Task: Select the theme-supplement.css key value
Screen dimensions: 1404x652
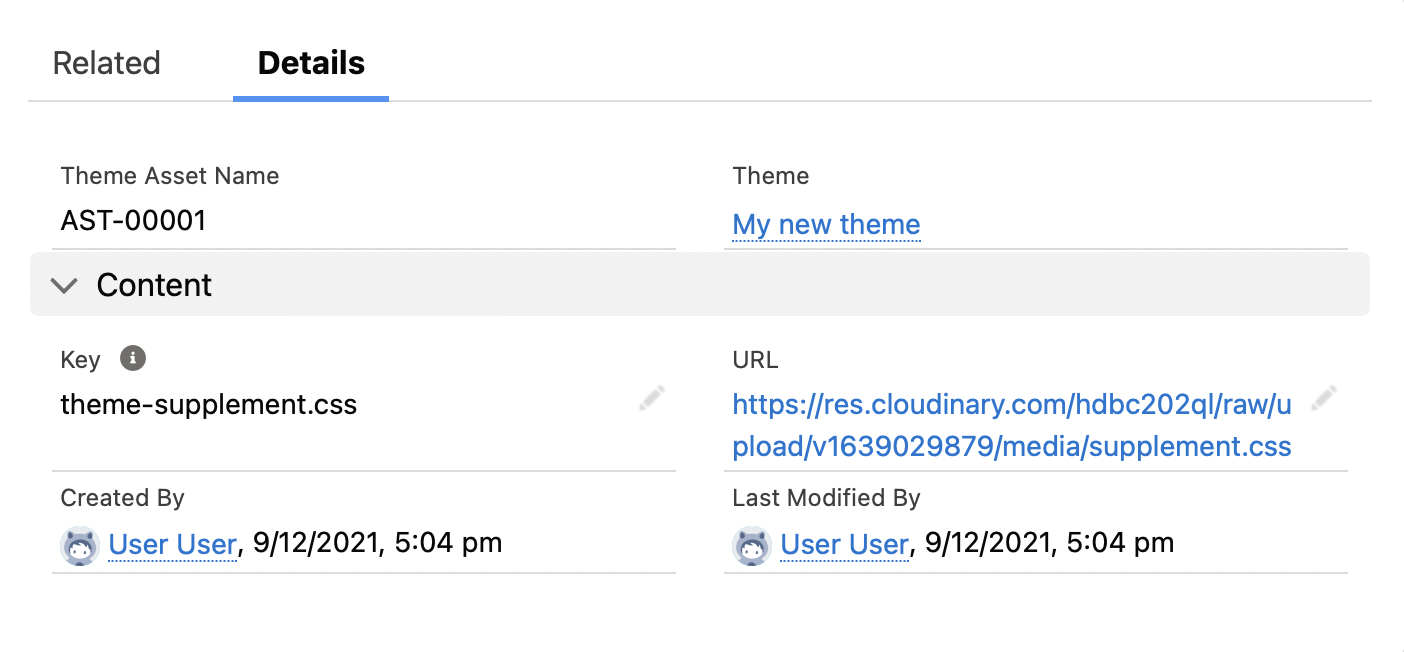Action: tap(209, 405)
